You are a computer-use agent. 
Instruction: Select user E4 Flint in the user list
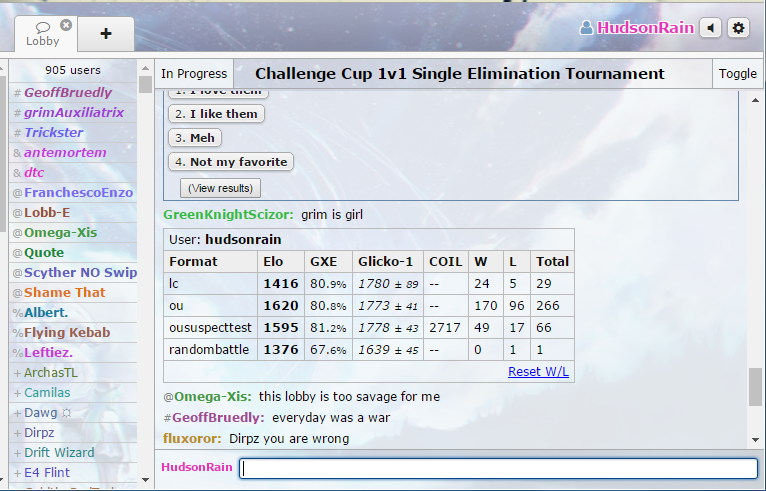point(73,473)
